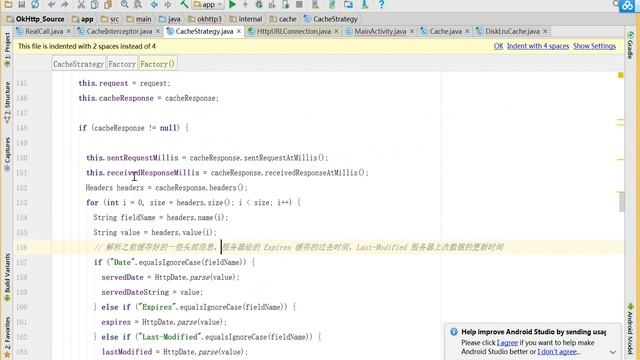Click the Undo arrow icon

(51, 4)
